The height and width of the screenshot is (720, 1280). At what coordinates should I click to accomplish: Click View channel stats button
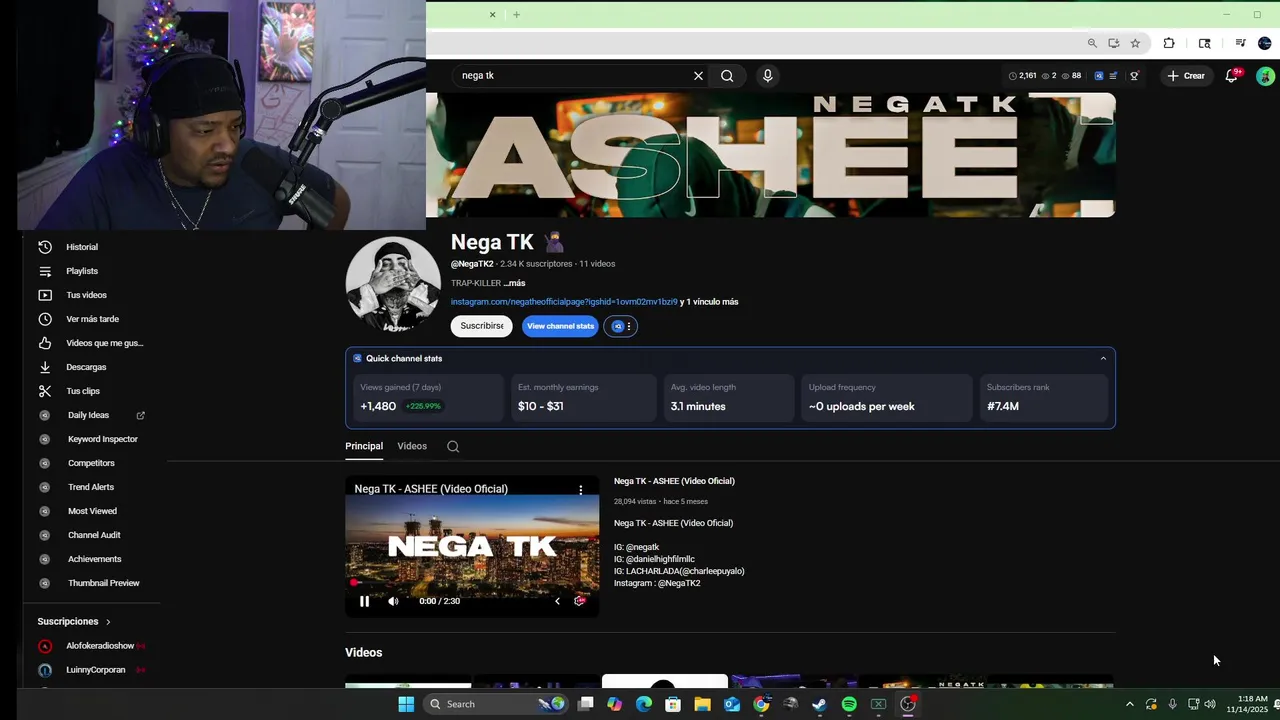(x=560, y=326)
